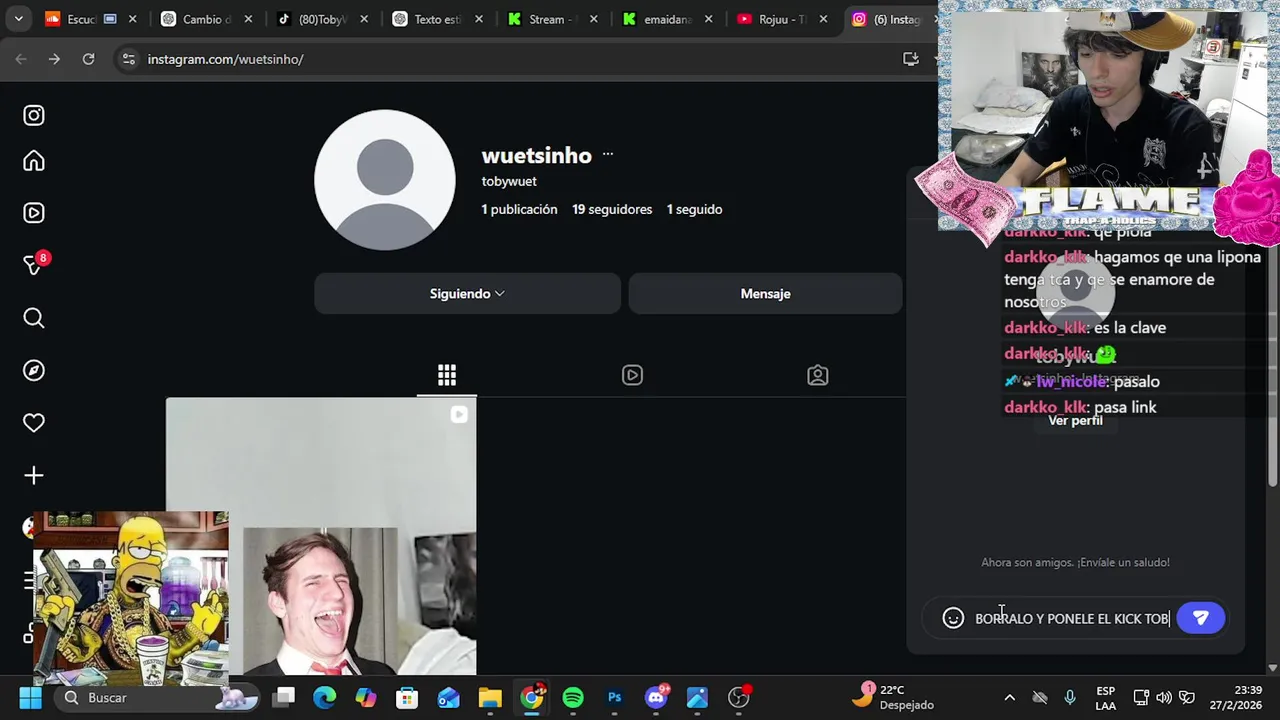Image resolution: width=1280 pixels, height=720 pixels.
Task: Open volume control in system tray
Action: point(1163,698)
